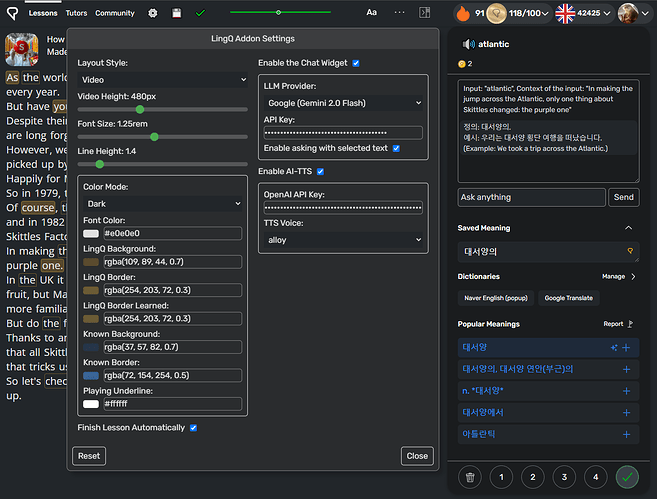This screenshot has width=657, height=499.
Task: Click the UK flag language icon
Action: [565, 13]
